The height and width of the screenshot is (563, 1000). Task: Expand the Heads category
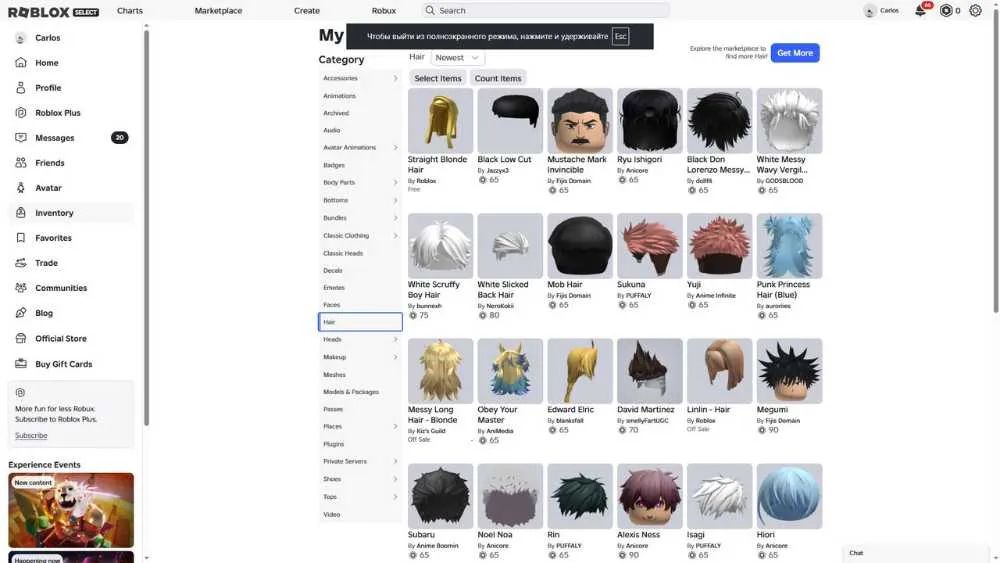click(x=395, y=340)
